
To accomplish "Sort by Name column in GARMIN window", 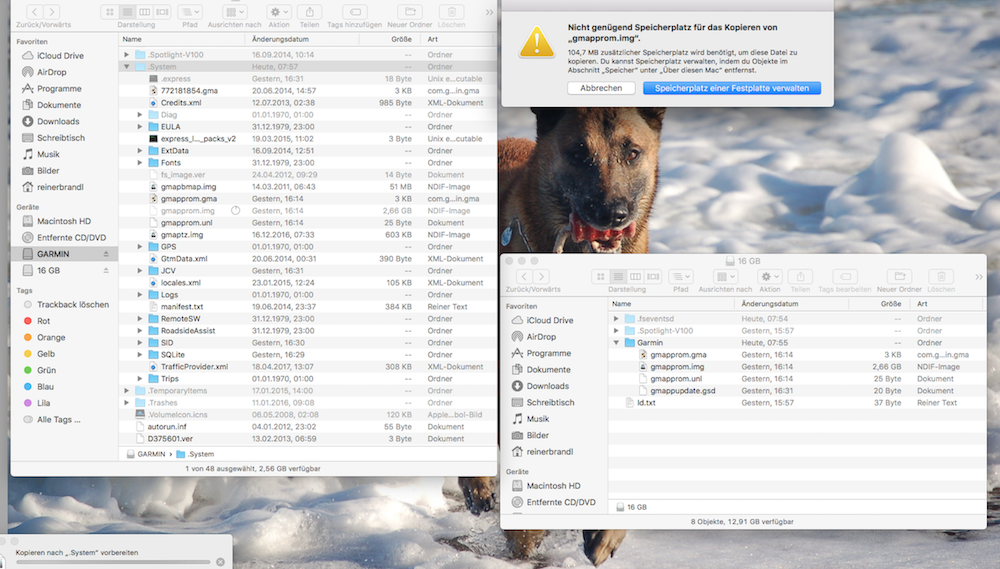I will (182, 40).
